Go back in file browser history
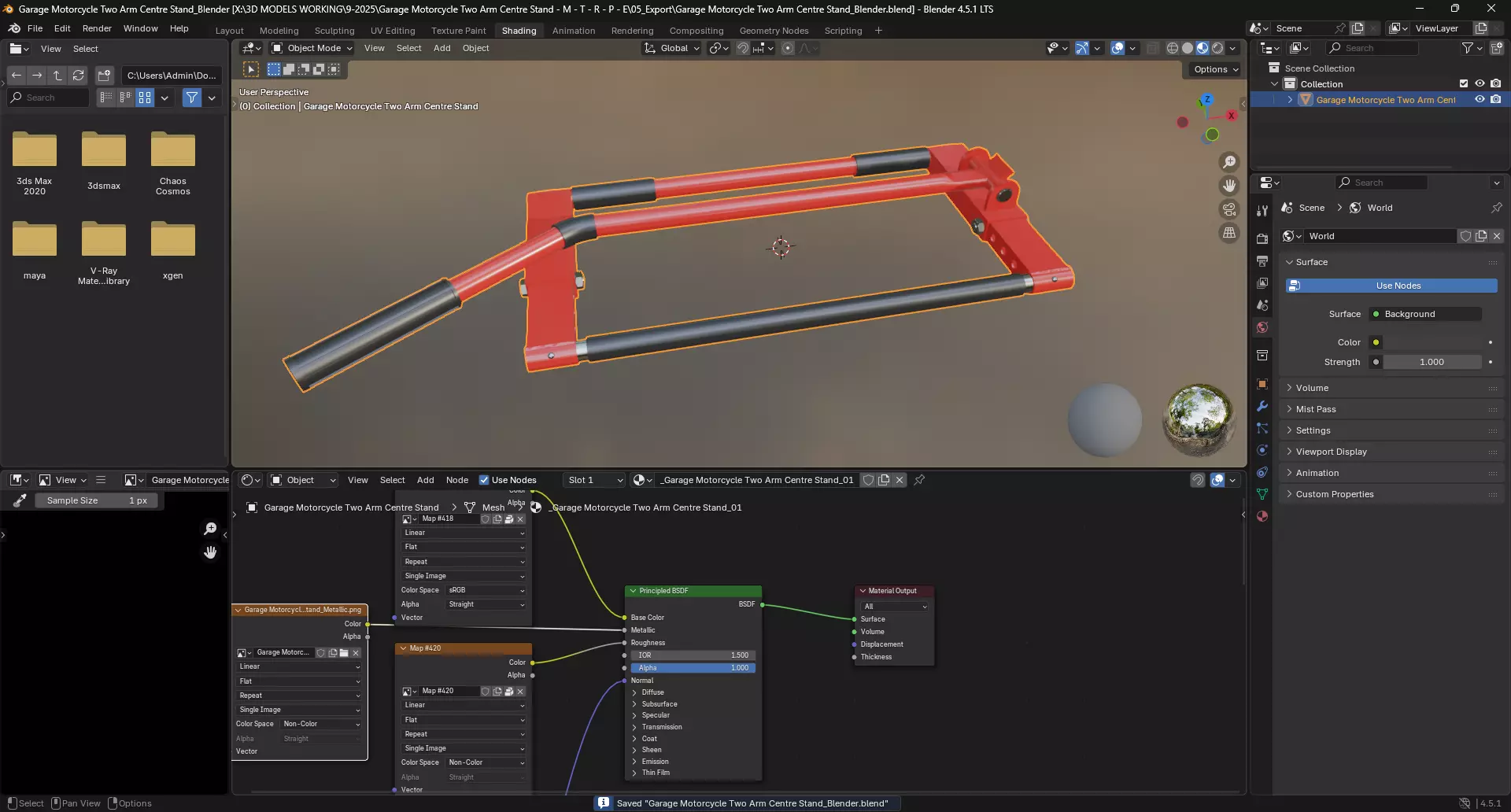This screenshot has height=812, width=1511. point(17,76)
